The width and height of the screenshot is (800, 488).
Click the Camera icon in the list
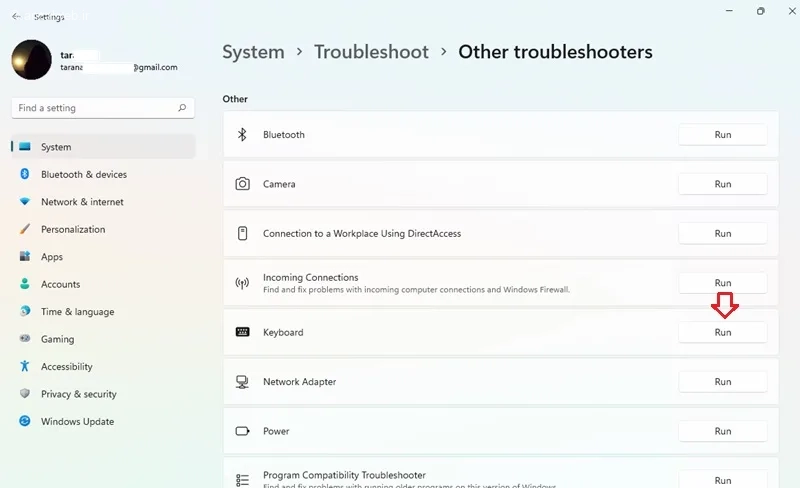(242, 184)
